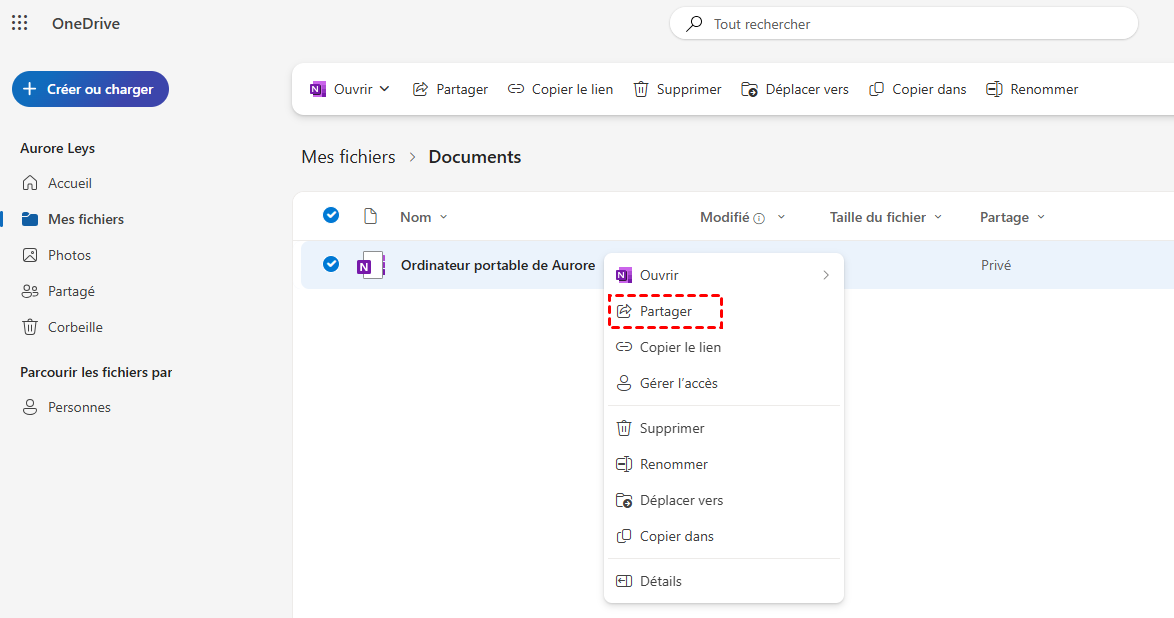
Task: Open the app launcher grid icon
Action: tap(20, 23)
